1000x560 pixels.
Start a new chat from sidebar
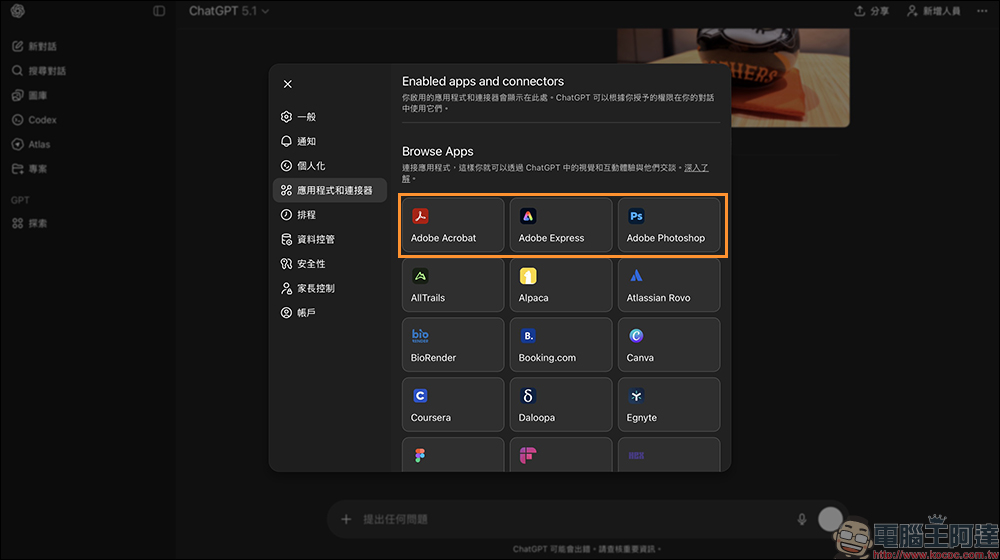(35, 46)
